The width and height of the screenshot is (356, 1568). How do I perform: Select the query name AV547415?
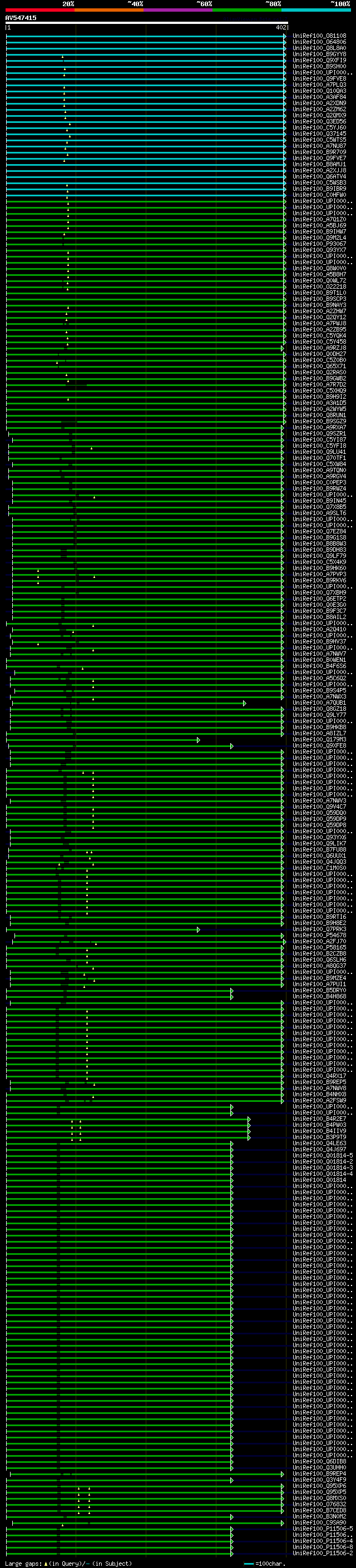[21, 18]
